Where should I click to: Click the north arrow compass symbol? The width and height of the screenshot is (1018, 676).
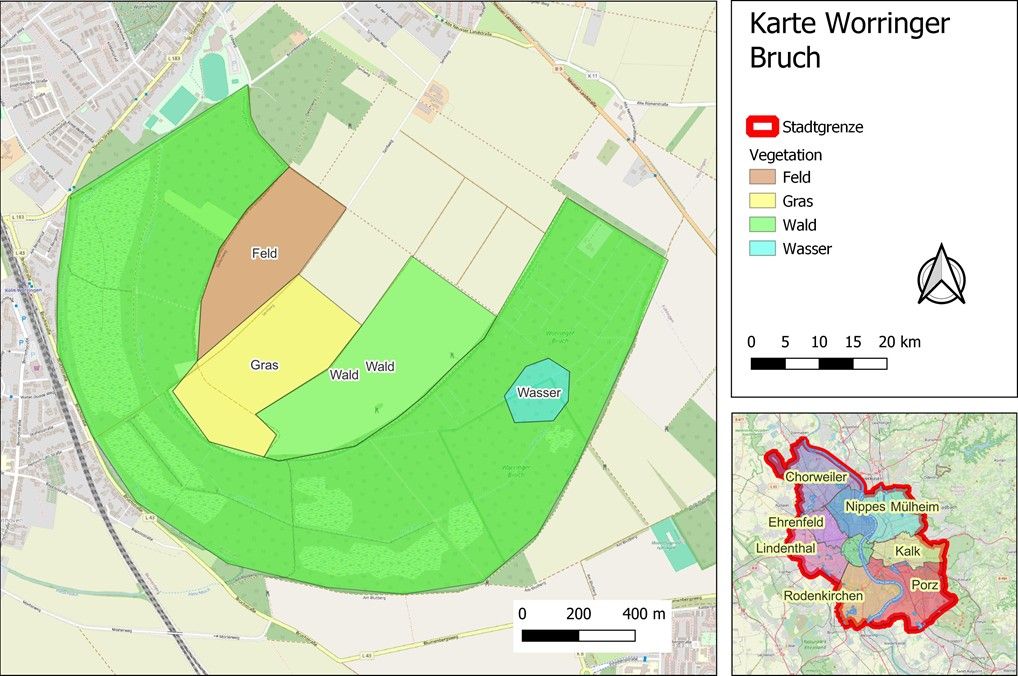pos(943,277)
